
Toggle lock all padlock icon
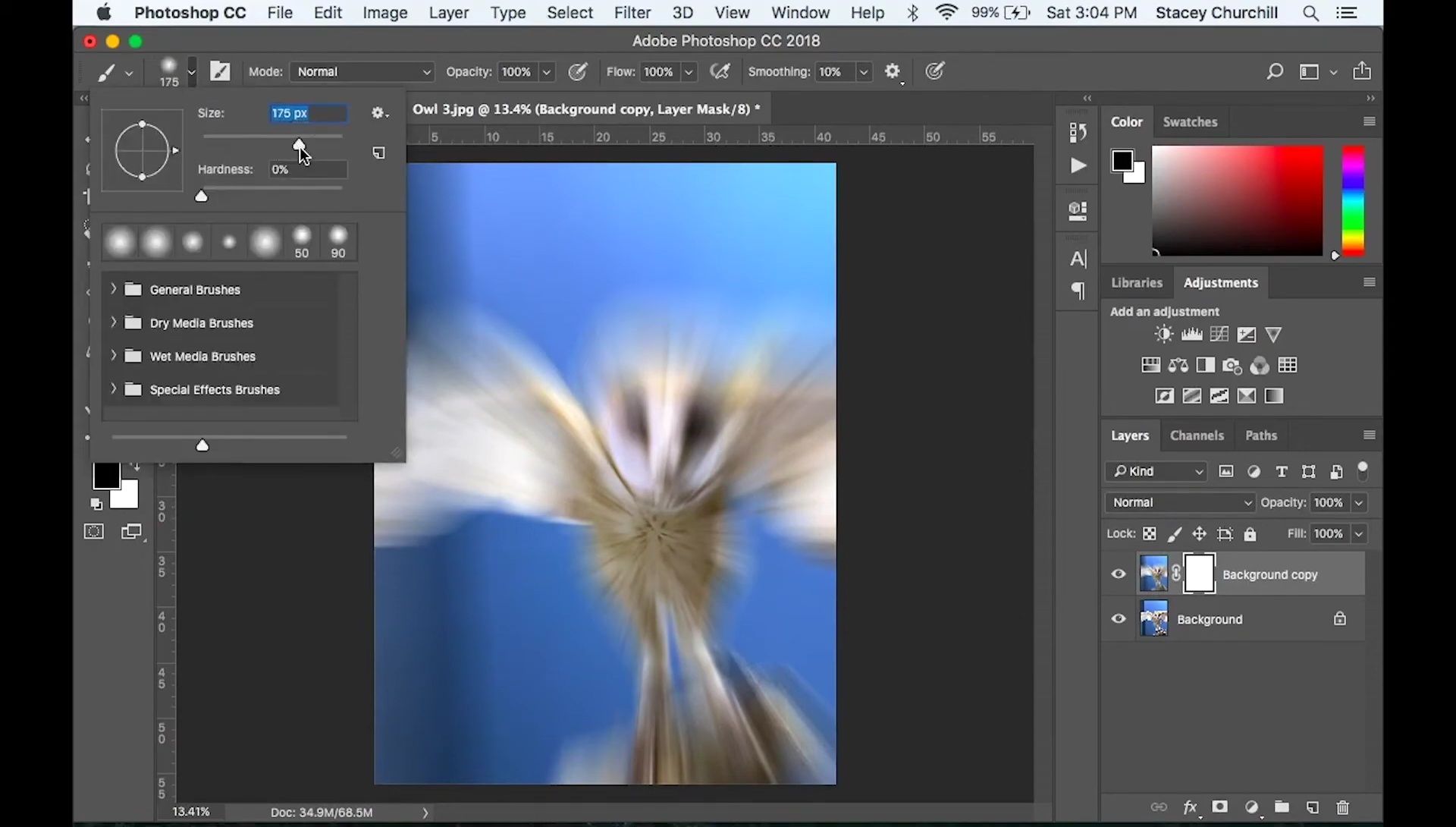click(1250, 534)
